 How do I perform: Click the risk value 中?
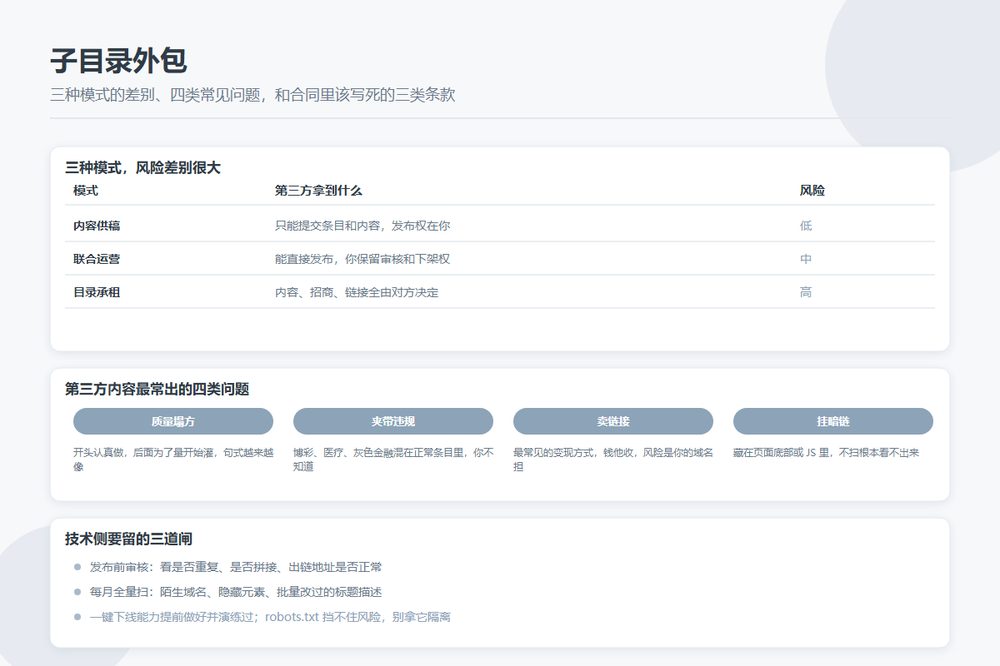point(806,259)
